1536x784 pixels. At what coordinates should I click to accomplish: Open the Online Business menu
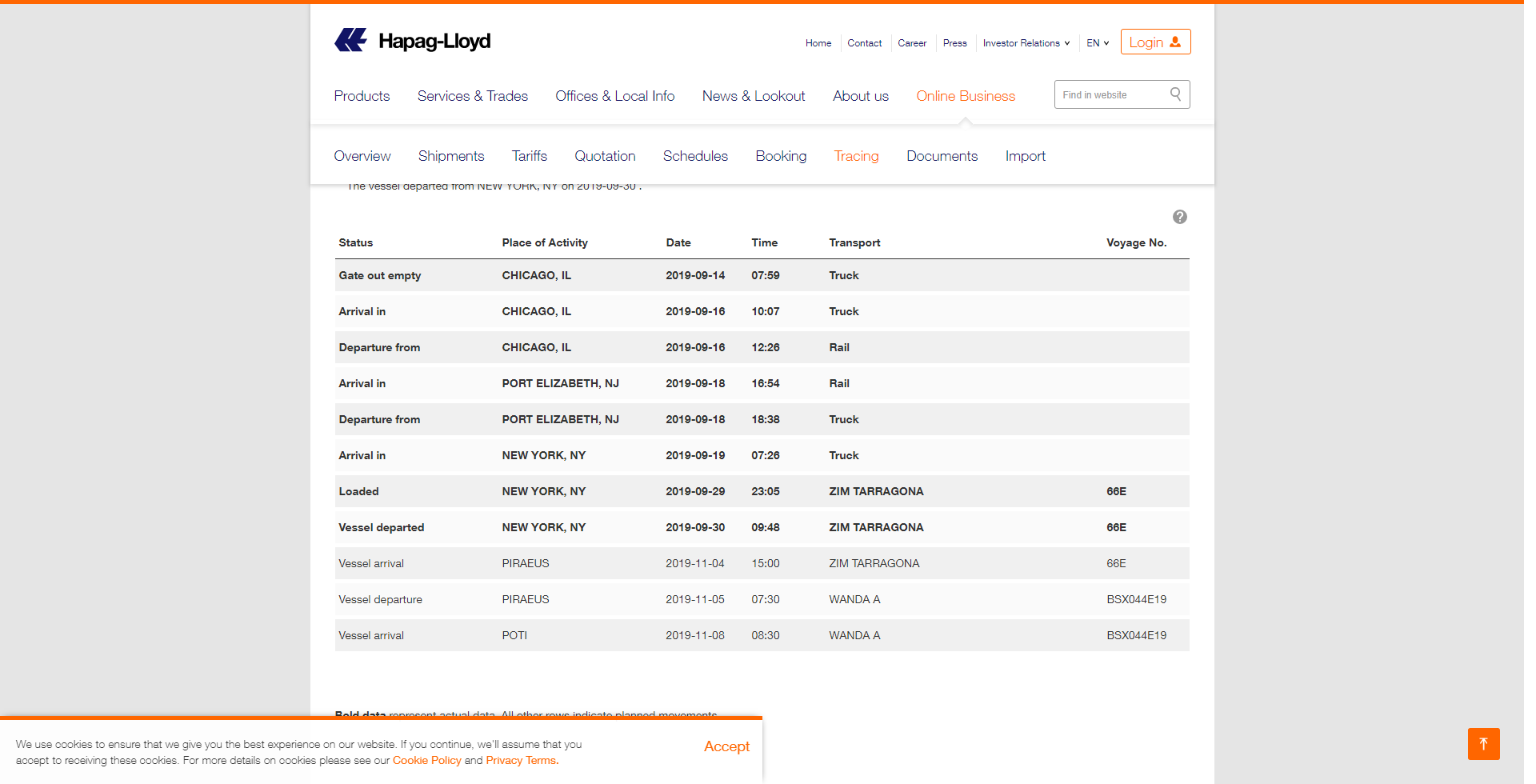(965, 95)
